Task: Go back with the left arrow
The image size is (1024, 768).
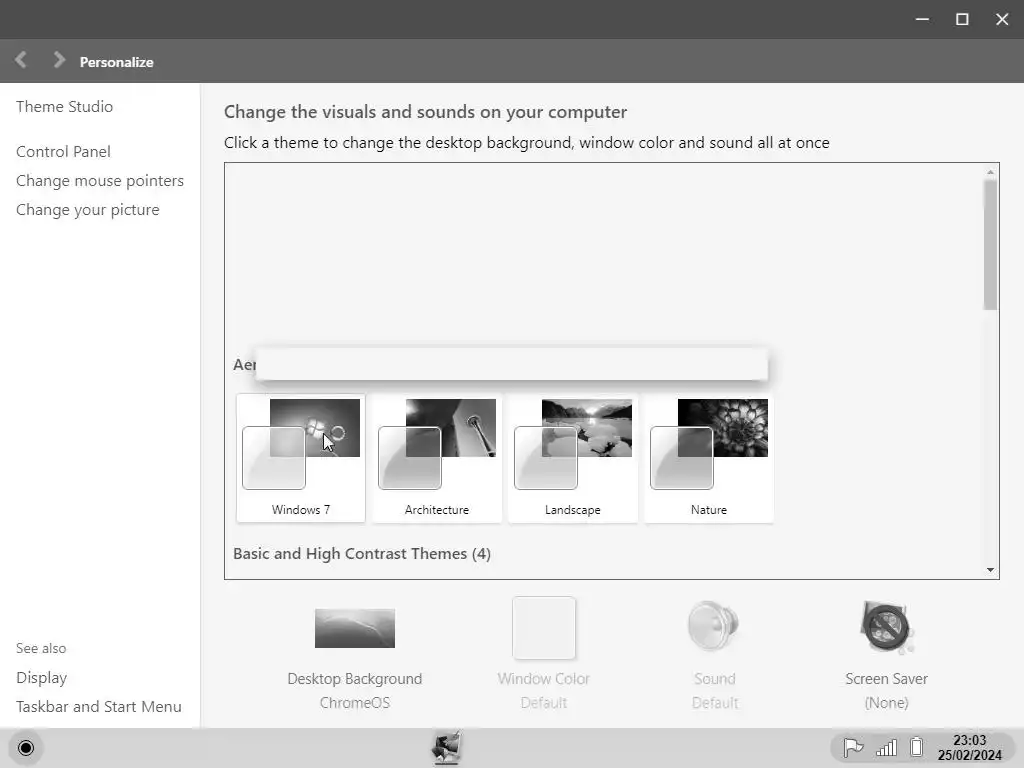Action: 21,60
